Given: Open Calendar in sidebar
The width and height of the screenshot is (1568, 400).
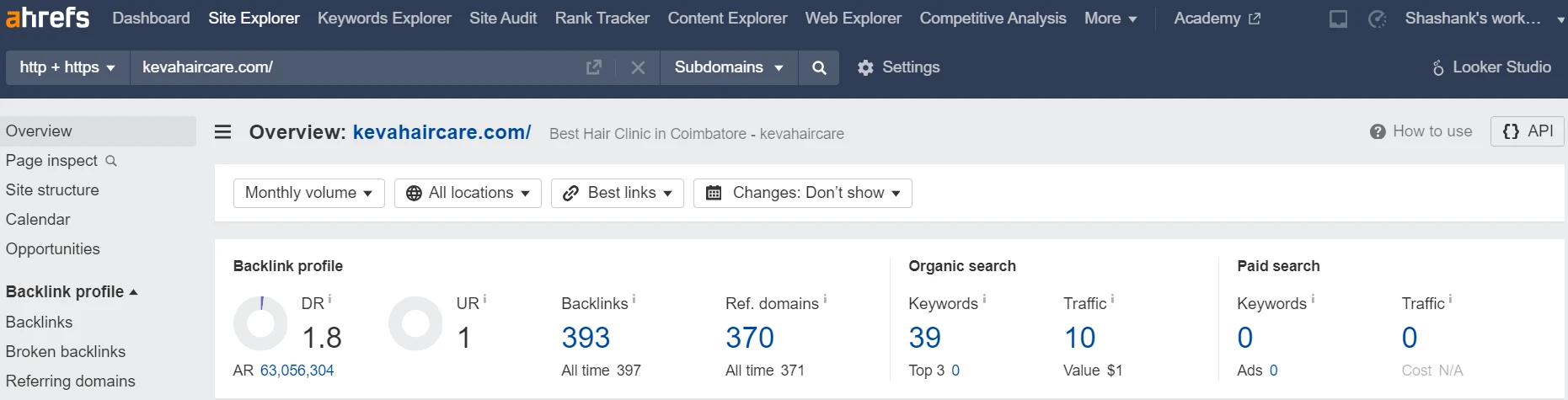Looking at the screenshot, I should 38,220.
